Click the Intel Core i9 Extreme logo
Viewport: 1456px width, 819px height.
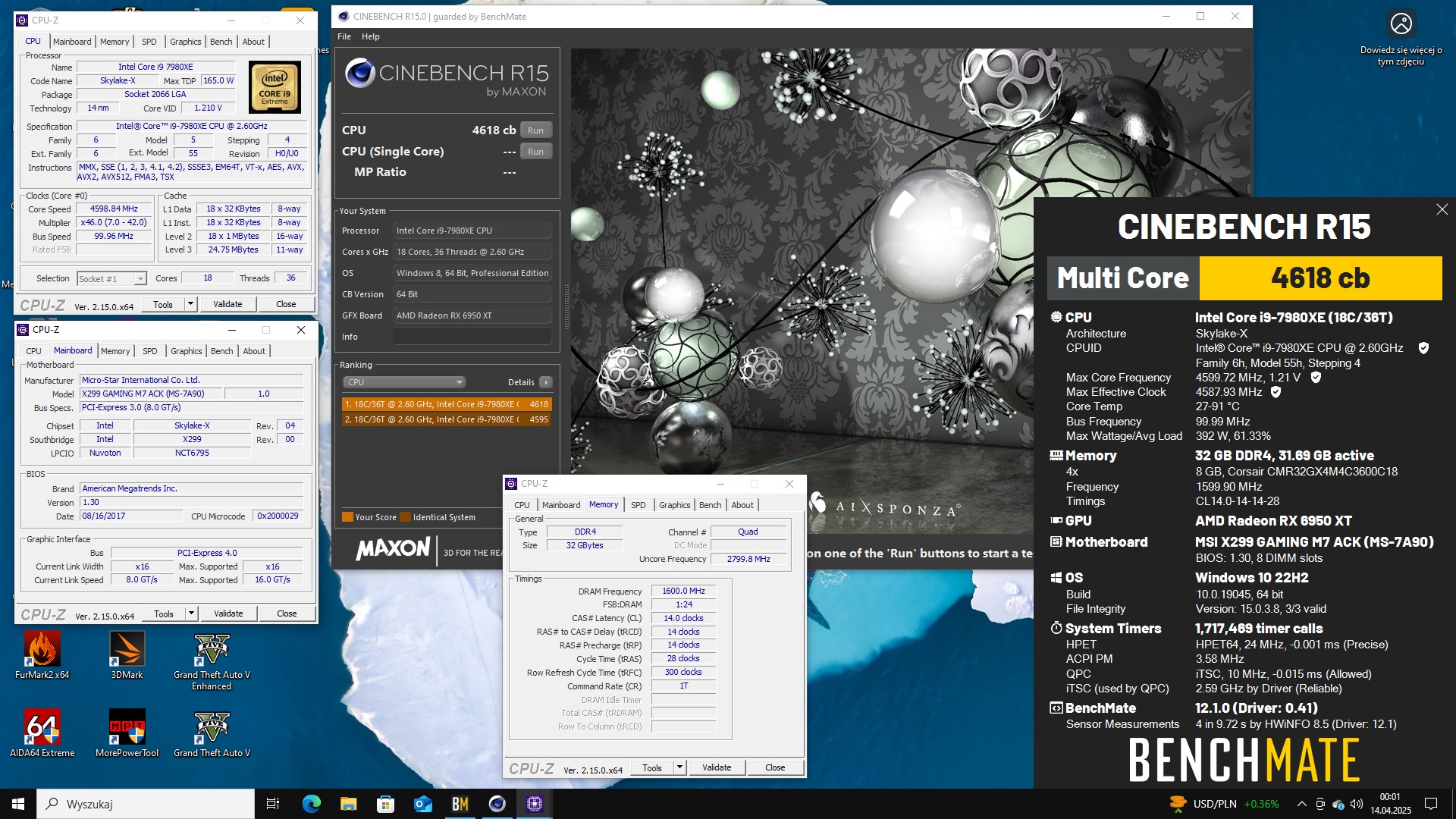(x=275, y=87)
